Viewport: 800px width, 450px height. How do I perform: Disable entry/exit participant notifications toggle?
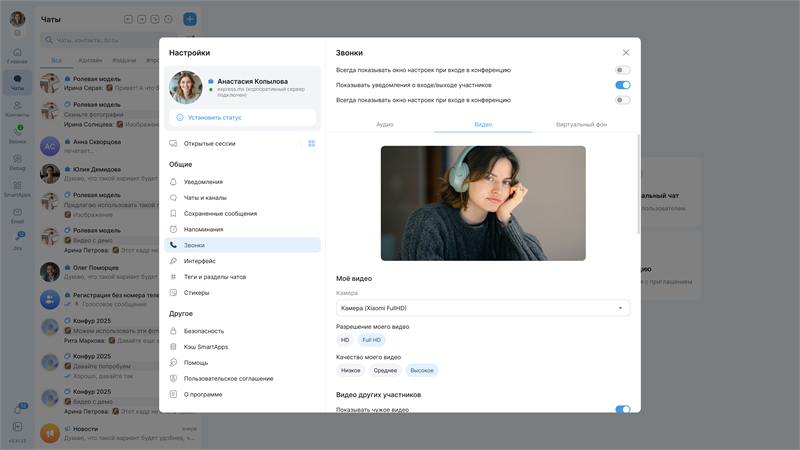coord(622,85)
